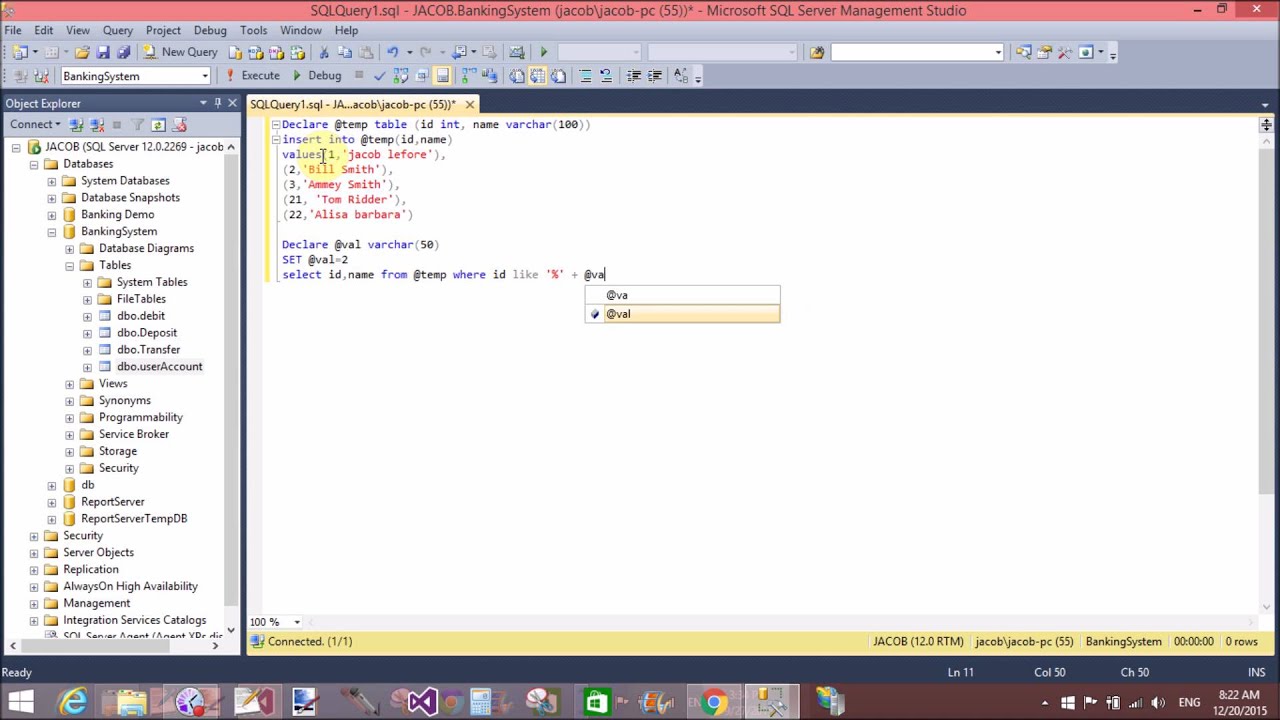Expand the Programmability folder node

coord(70,417)
